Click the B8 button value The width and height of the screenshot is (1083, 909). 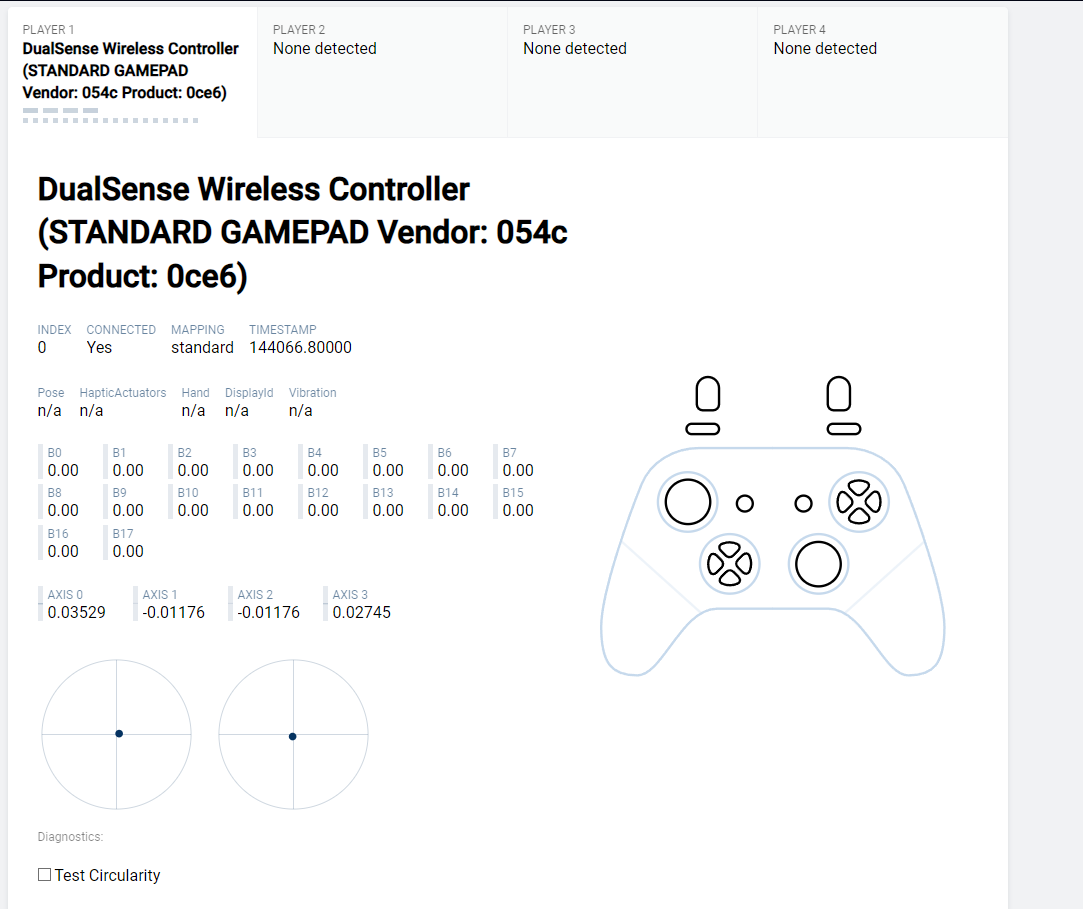[x=63, y=510]
